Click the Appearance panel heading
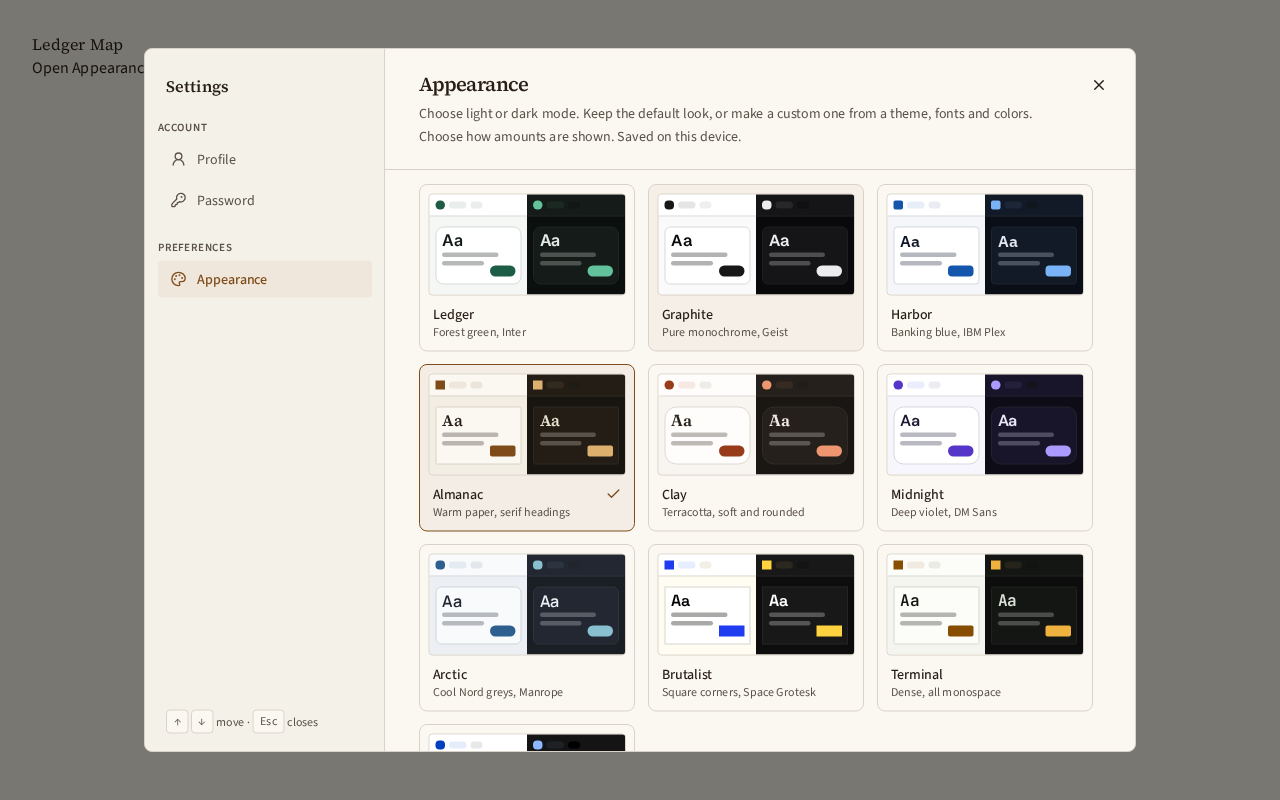The width and height of the screenshot is (1280, 800). click(474, 85)
